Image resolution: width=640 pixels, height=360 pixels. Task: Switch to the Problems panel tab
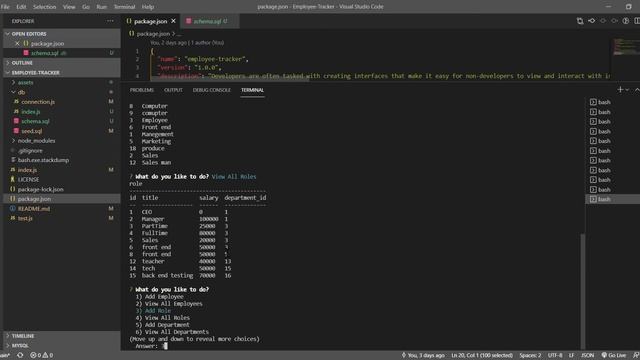(x=142, y=90)
